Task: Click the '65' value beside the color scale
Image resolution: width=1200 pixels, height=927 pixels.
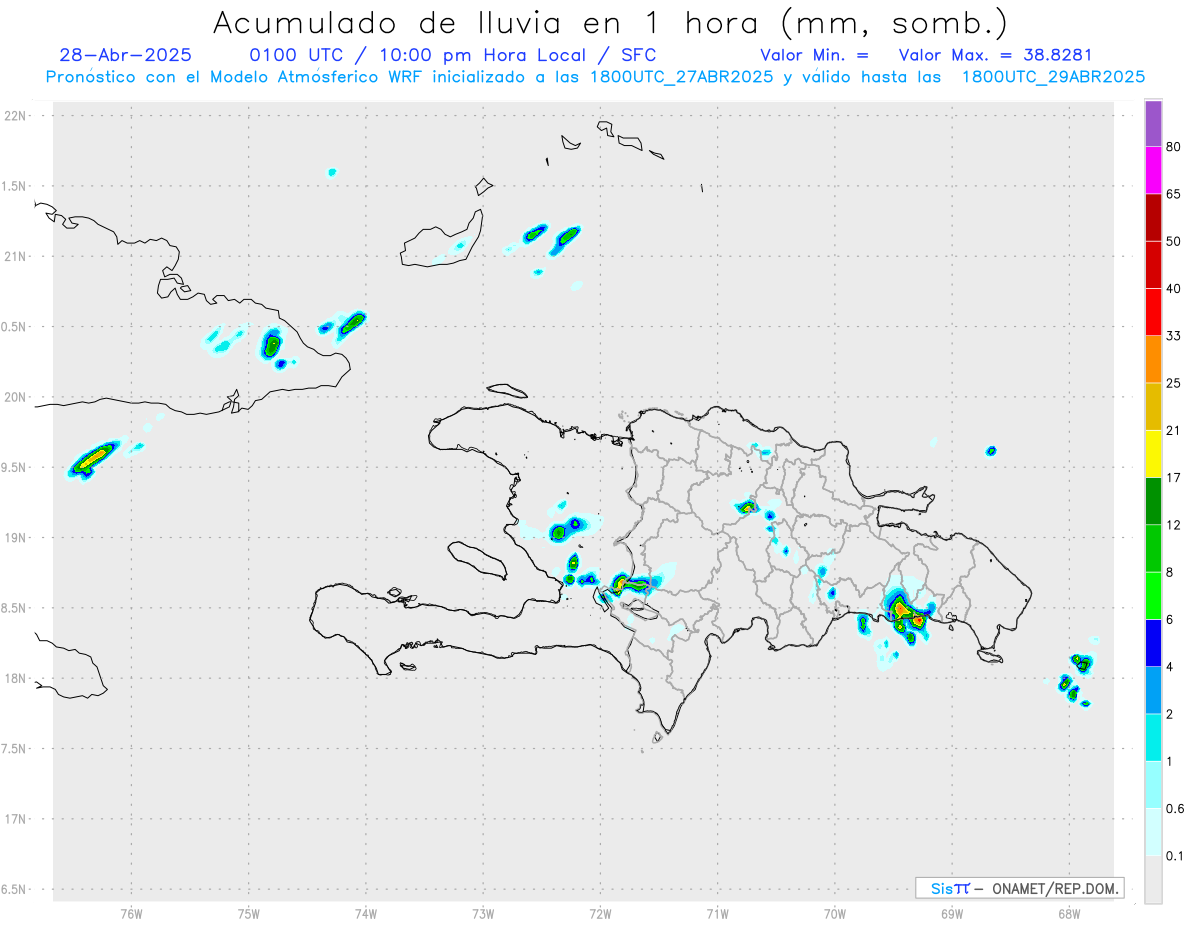Action: [1174, 194]
